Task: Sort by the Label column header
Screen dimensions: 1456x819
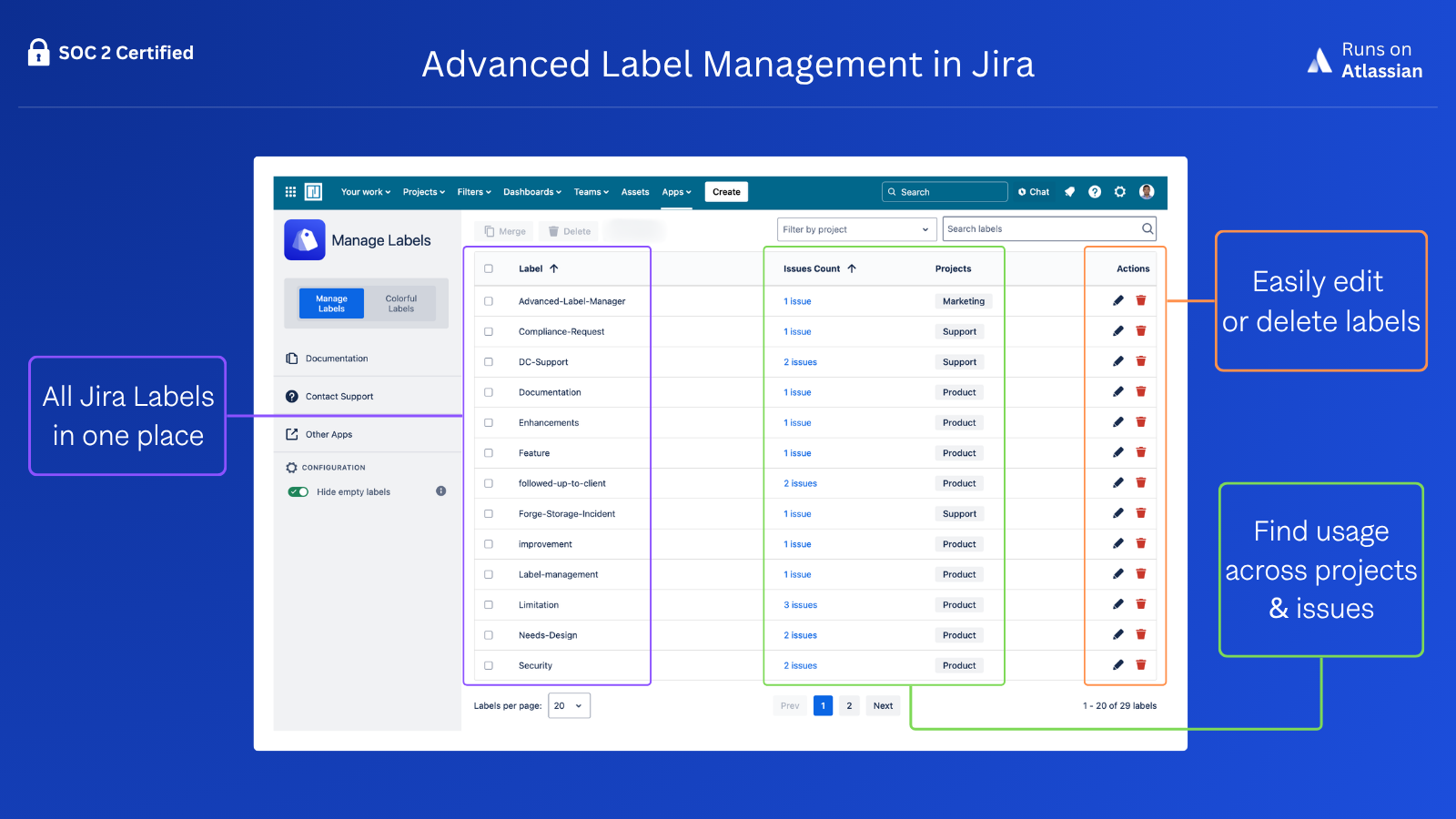Action: pyautogui.click(x=539, y=268)
